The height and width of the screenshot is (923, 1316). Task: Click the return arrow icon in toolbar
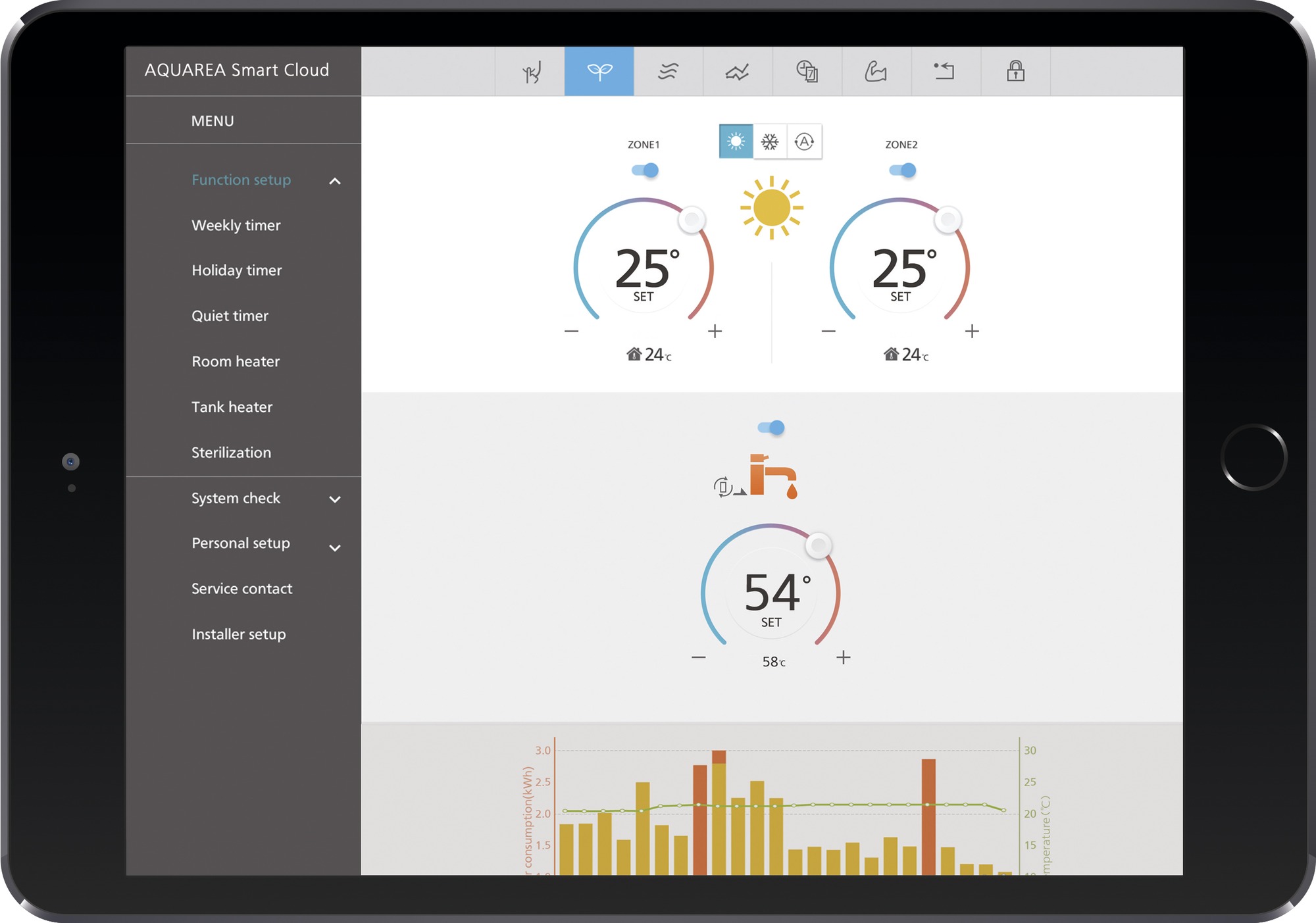pos(945,71)
